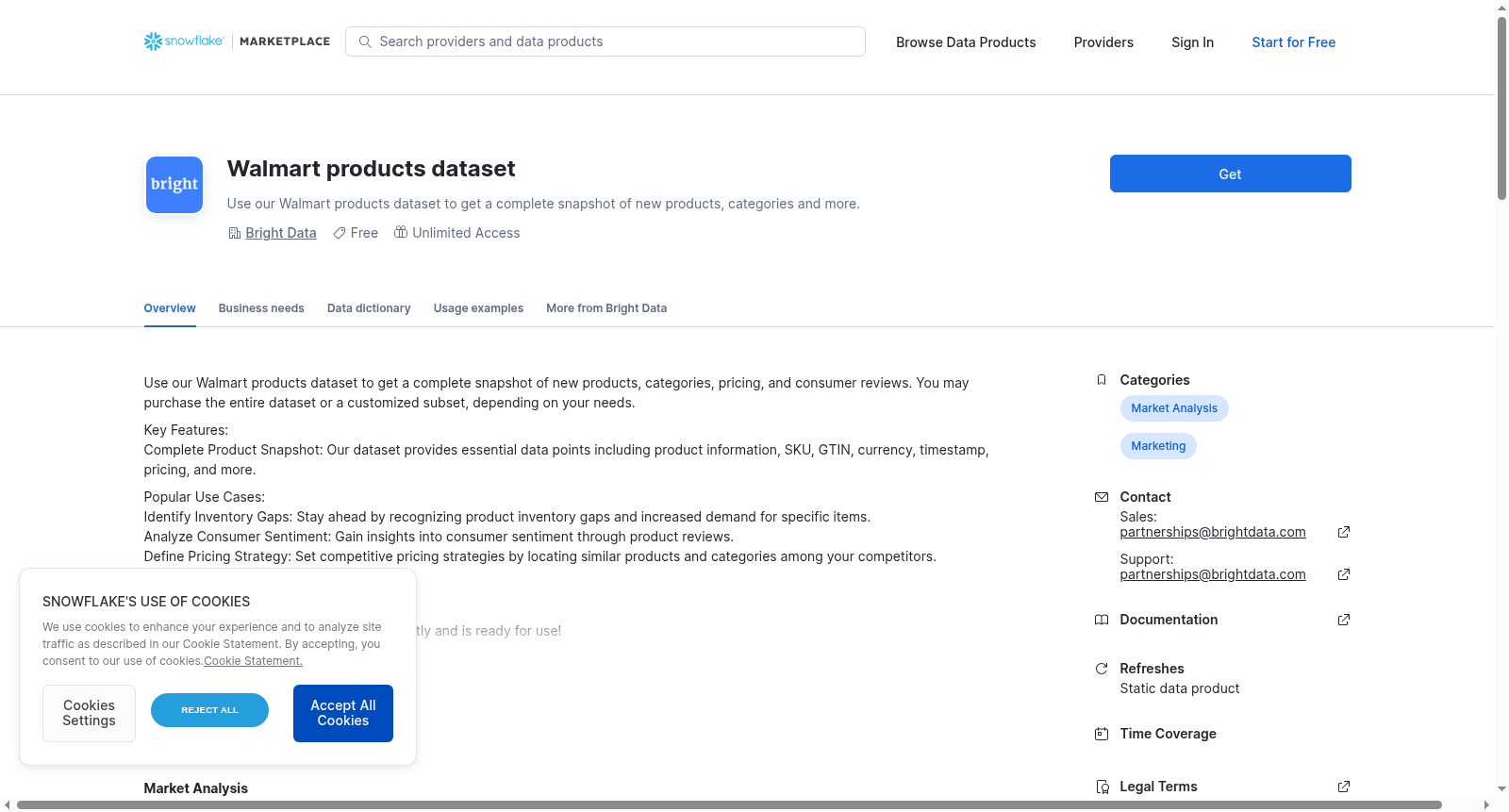The image size is (1509, 812).
Task: Click the search providers input field
Action: click(x=605, y=41)
